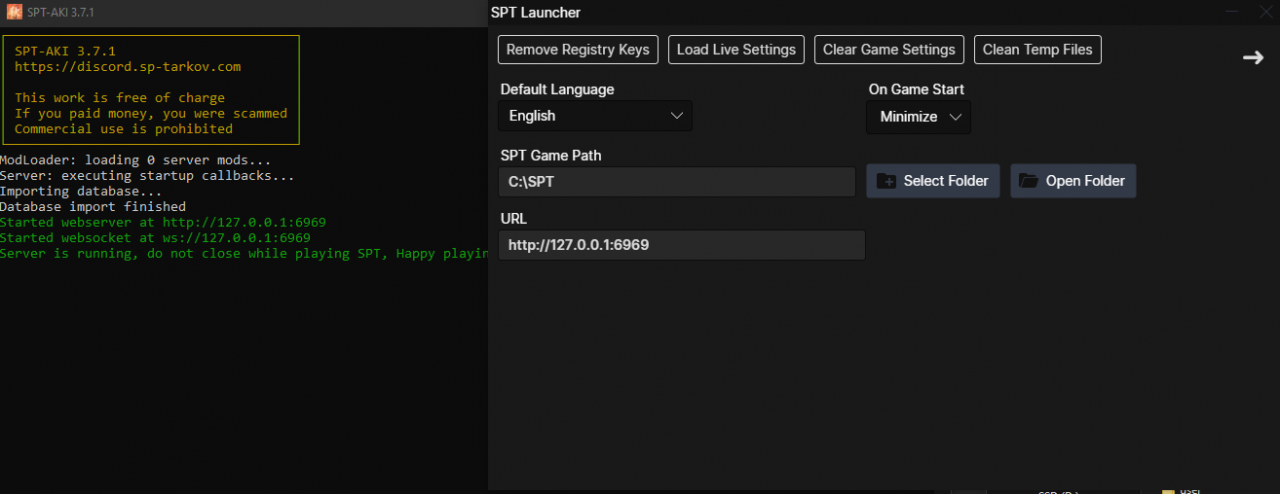This screenshot has width=1280, height=494.
Task: Click the 'SPT Game Path' label
Action: click(x=551, y=155)
